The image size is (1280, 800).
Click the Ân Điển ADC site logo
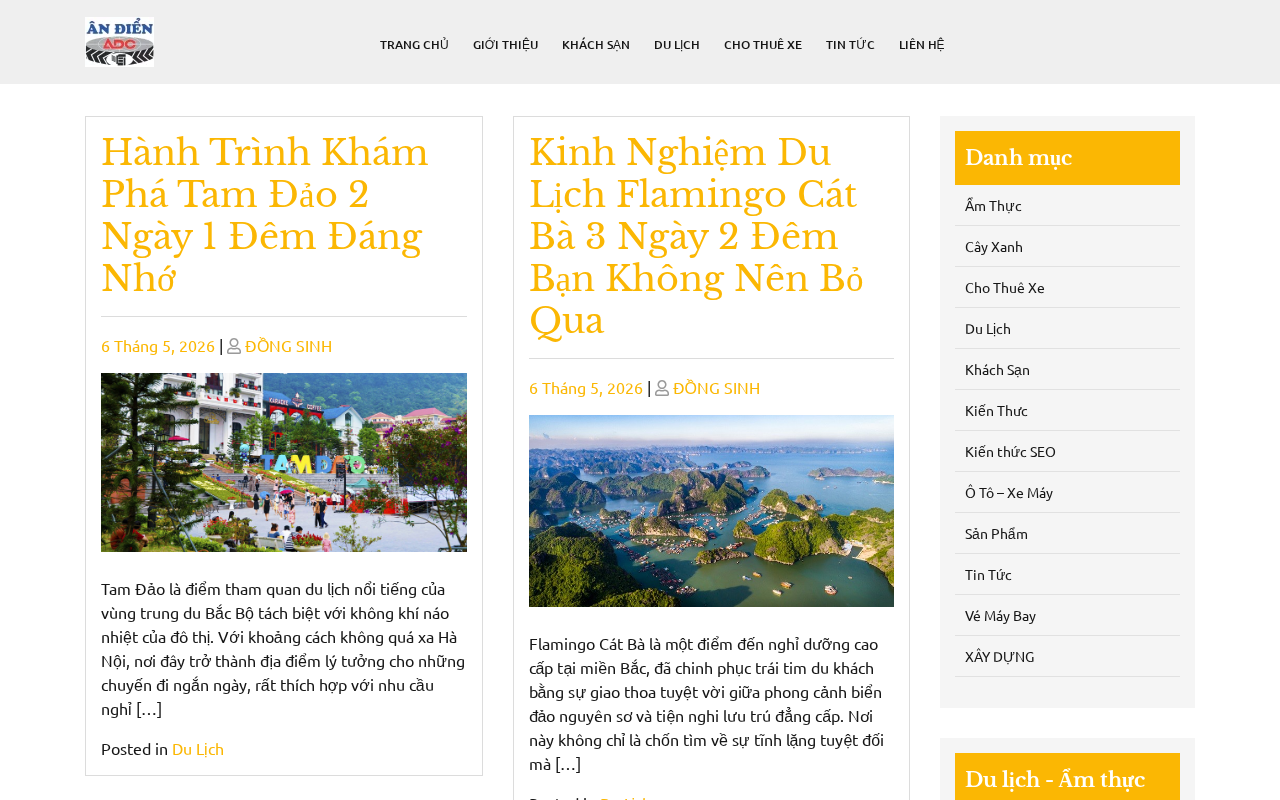pos(120,42)
